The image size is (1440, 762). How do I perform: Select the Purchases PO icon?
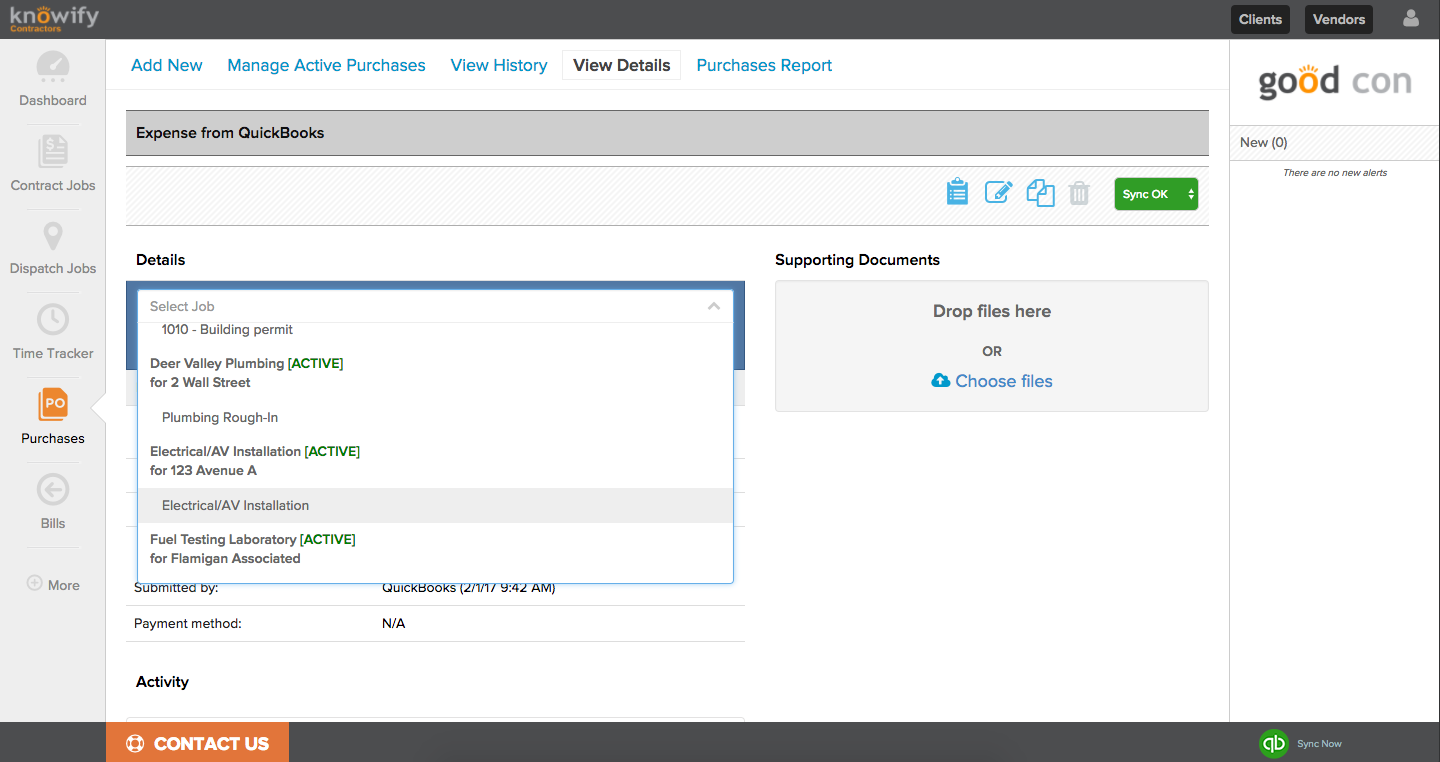click(53, 405)
